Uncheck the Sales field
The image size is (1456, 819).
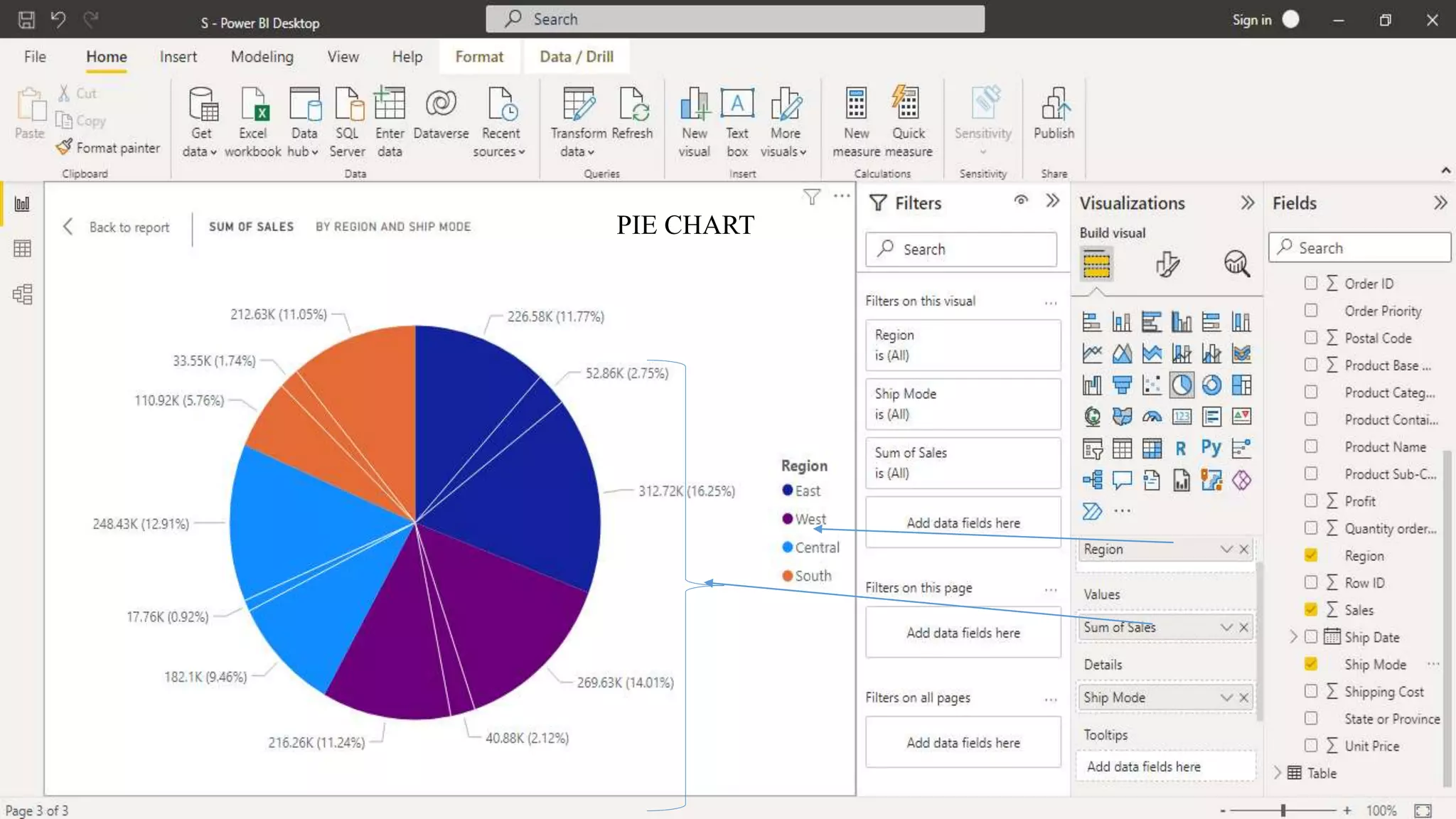pos(1311,609)
